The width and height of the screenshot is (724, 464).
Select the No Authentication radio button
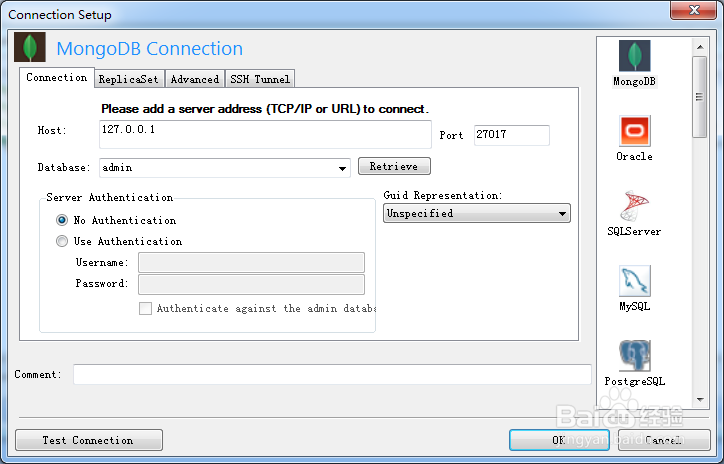pyautogui.click(x=62, y=220)
